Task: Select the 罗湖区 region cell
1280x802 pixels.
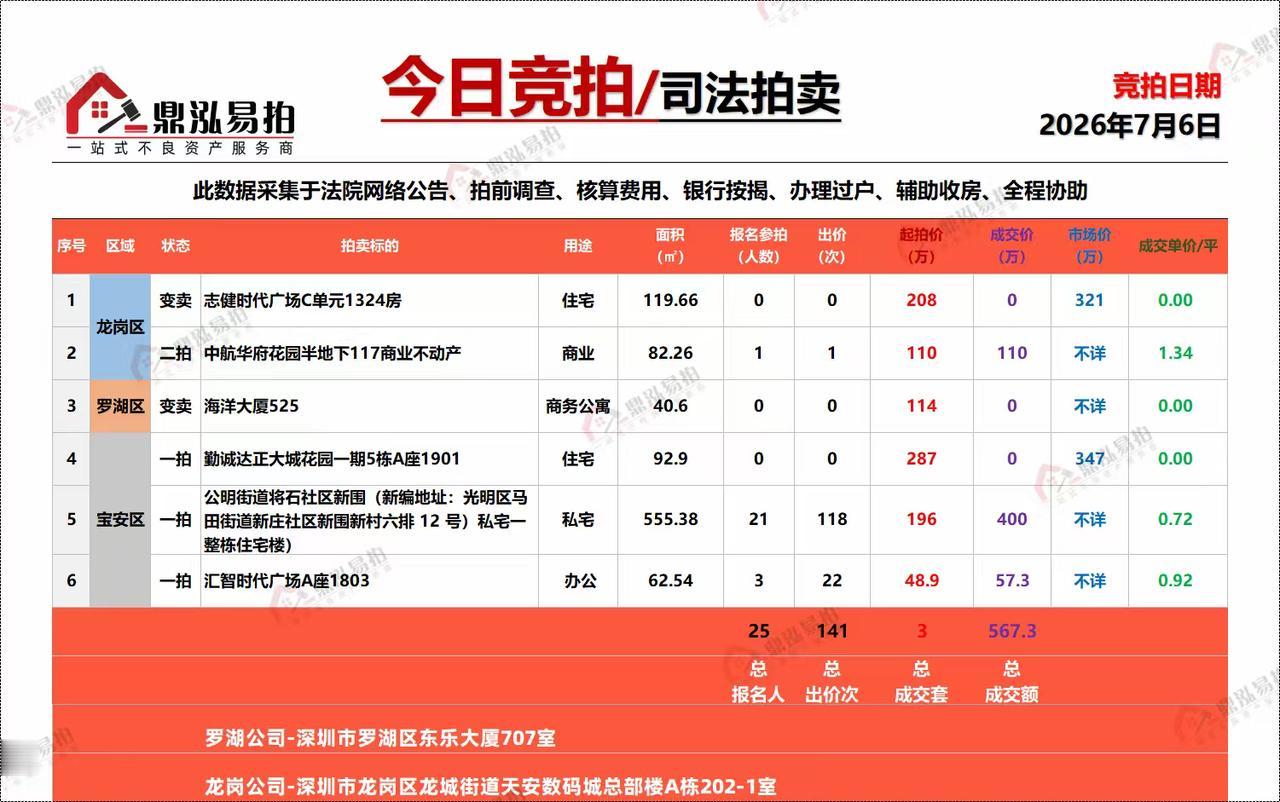Action: (120, 406)
